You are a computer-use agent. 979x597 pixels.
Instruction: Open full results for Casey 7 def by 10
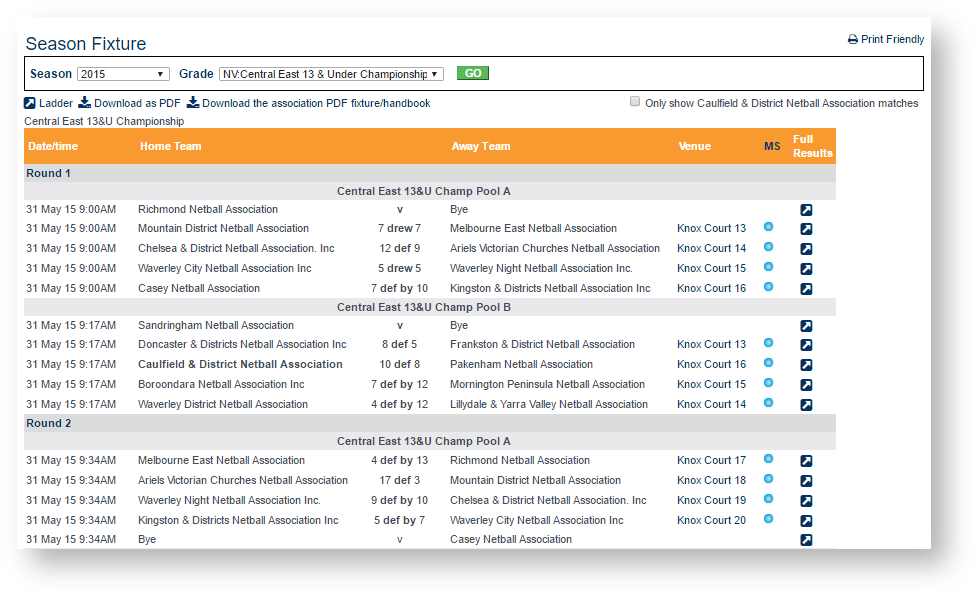pos(806,289)
